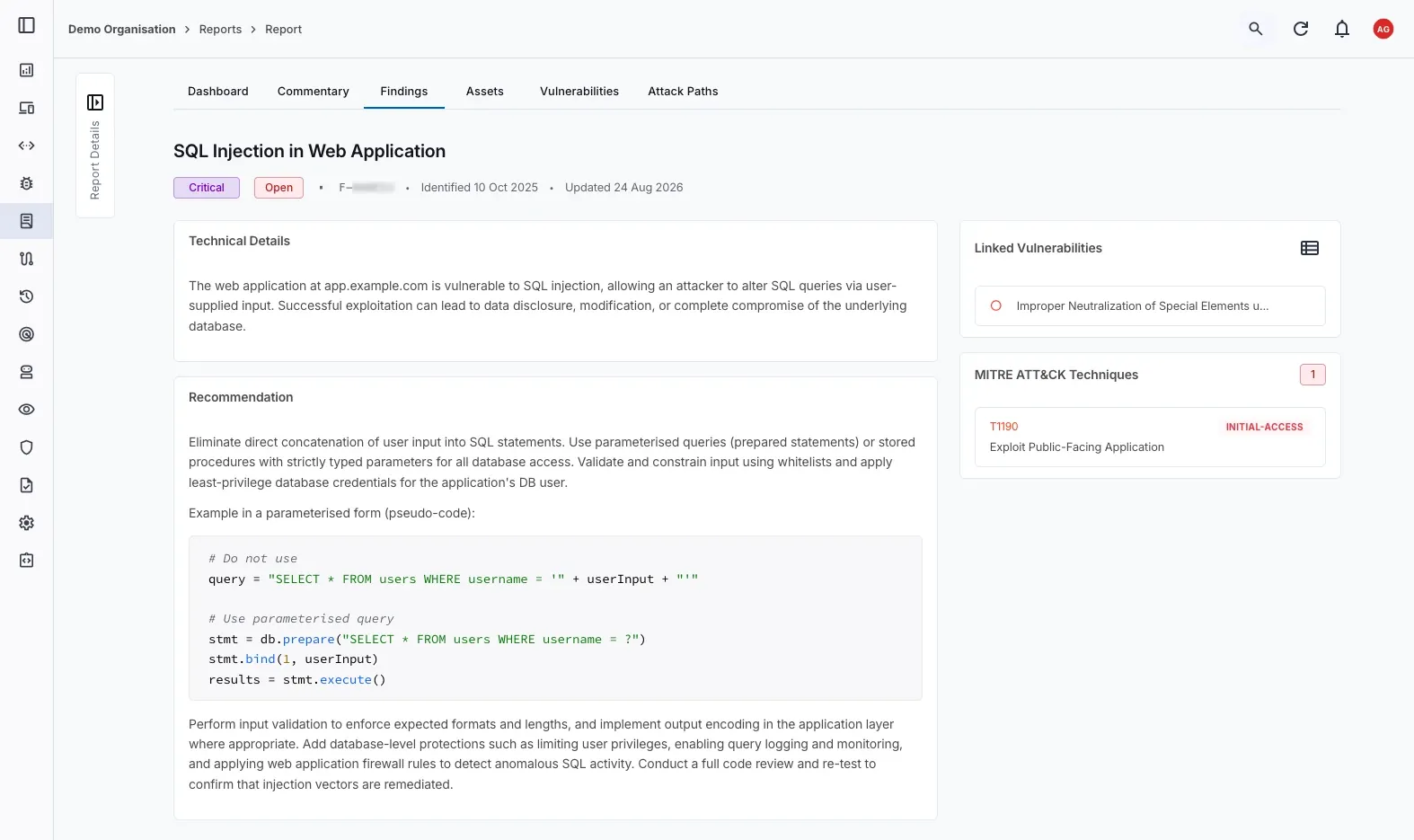1414x840 pixels.
Task: Click the search magnifier icon
Action: tap(1256, 29)
